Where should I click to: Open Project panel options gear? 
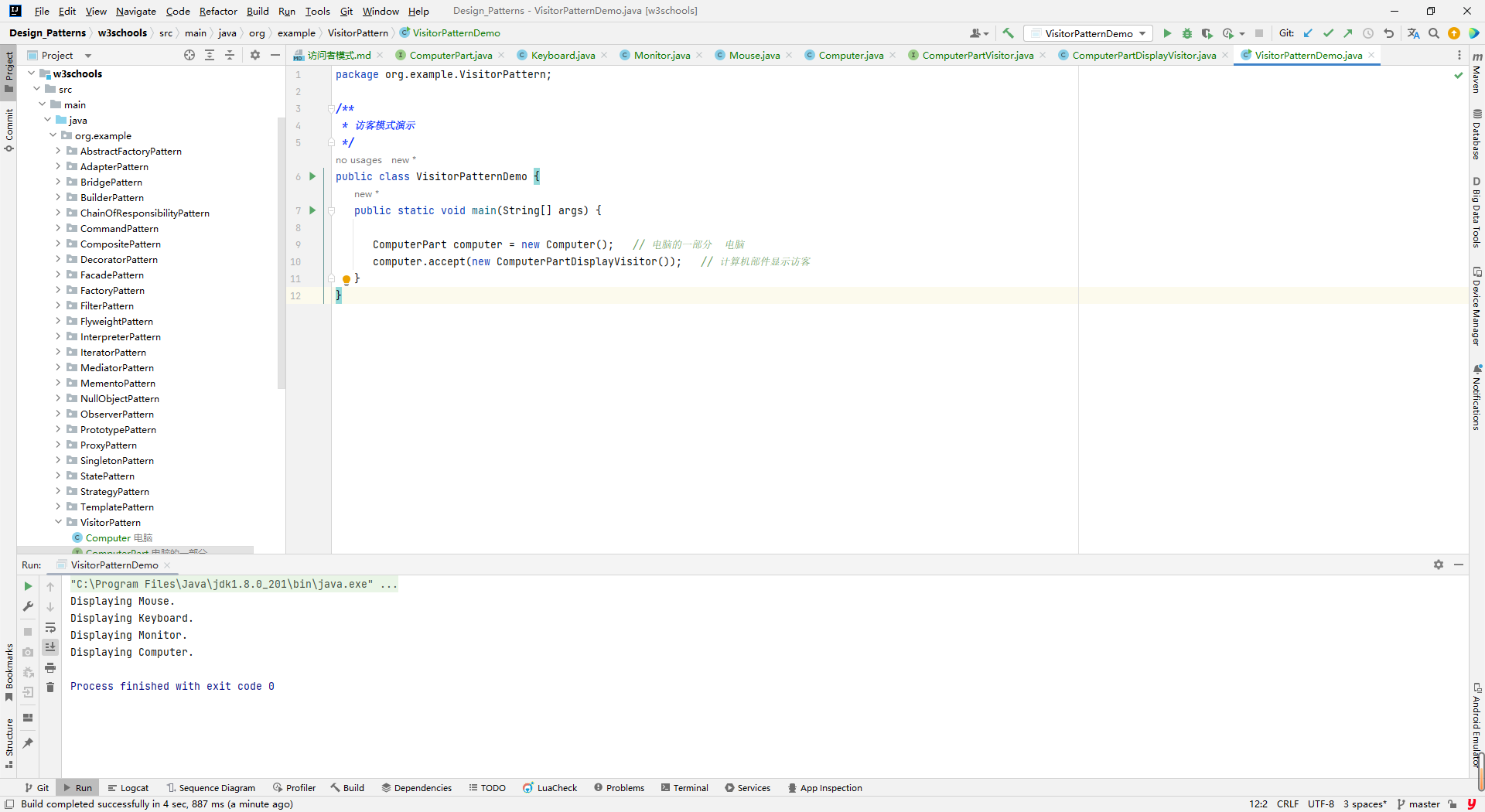click(255, 55)
